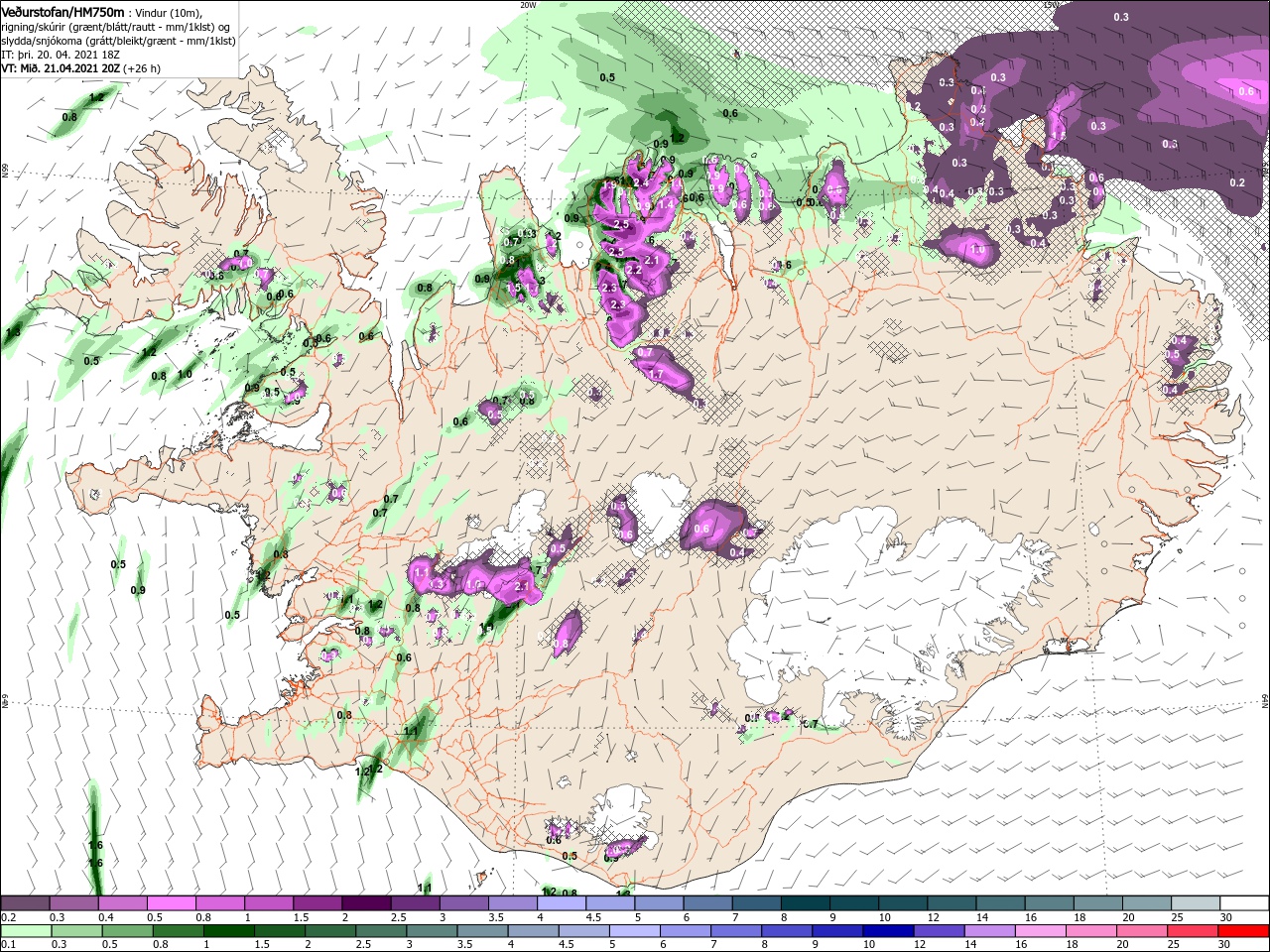Click the 'Vindur (10m)' text in the header
Screen dimensions: 1270x952
coord(166,12)
